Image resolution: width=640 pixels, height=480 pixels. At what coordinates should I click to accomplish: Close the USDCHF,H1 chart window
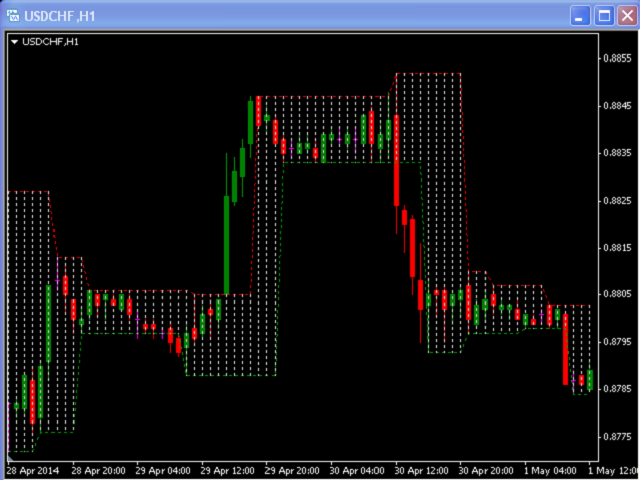[x=628, y=16]
